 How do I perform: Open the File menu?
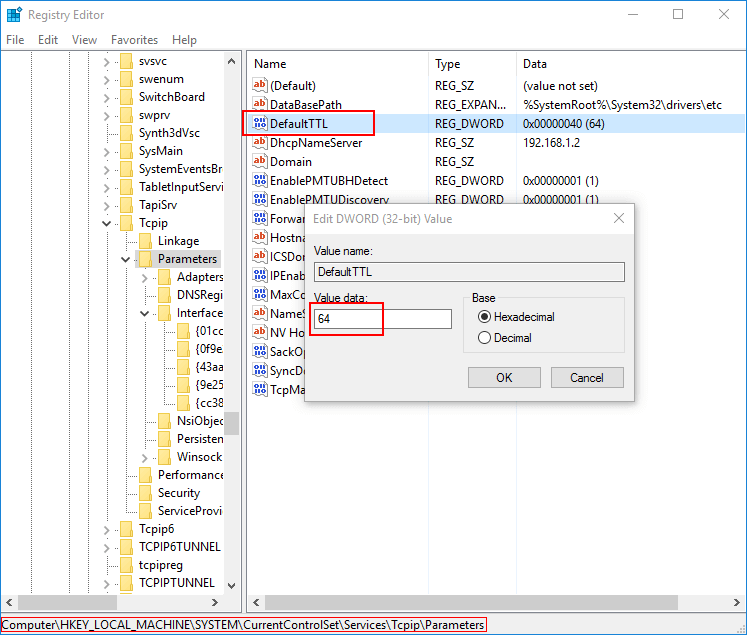(x=15, y=40)
